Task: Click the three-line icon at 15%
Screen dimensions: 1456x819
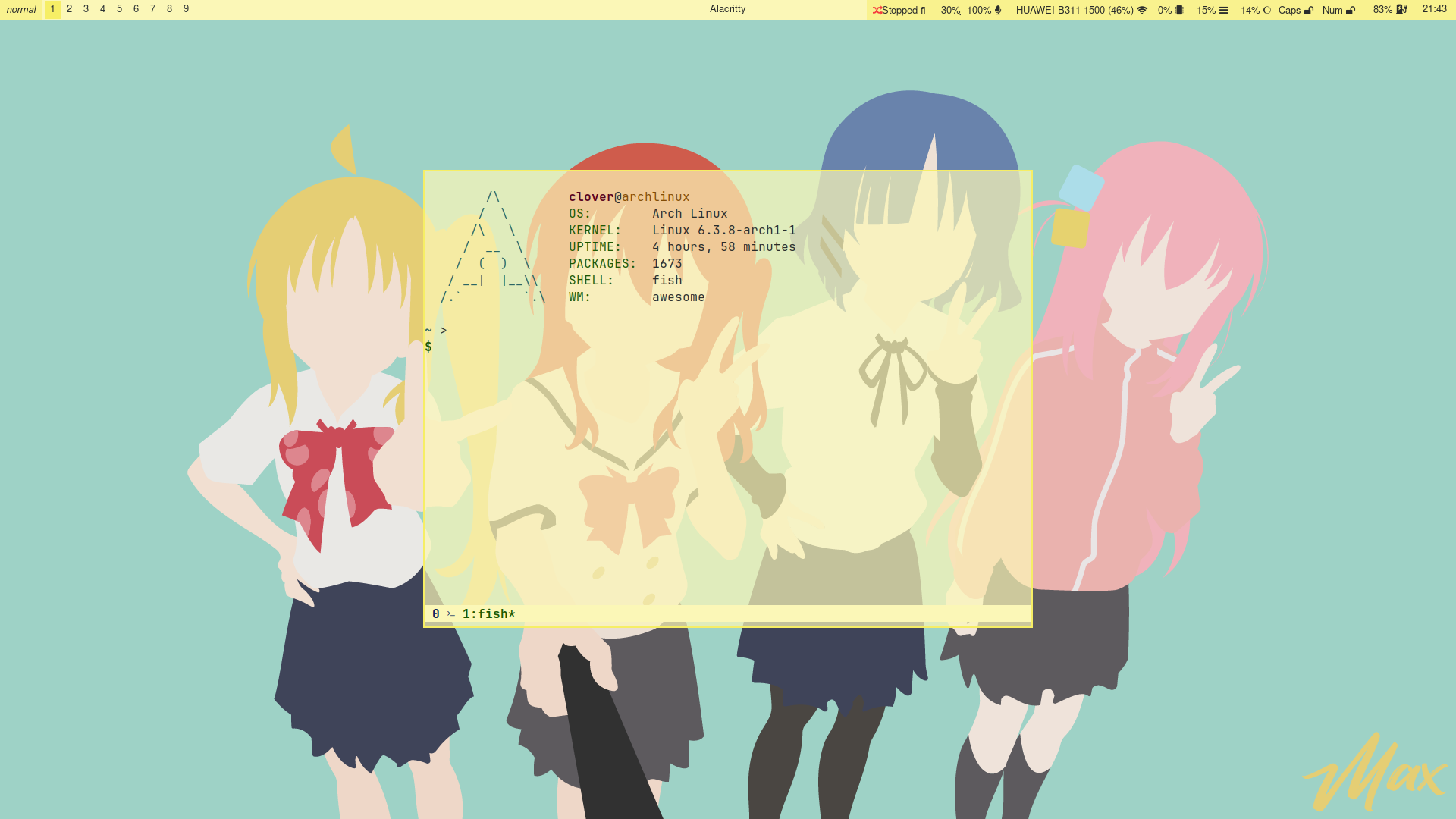Action: pyautogui.click(x=1223, y=10)
